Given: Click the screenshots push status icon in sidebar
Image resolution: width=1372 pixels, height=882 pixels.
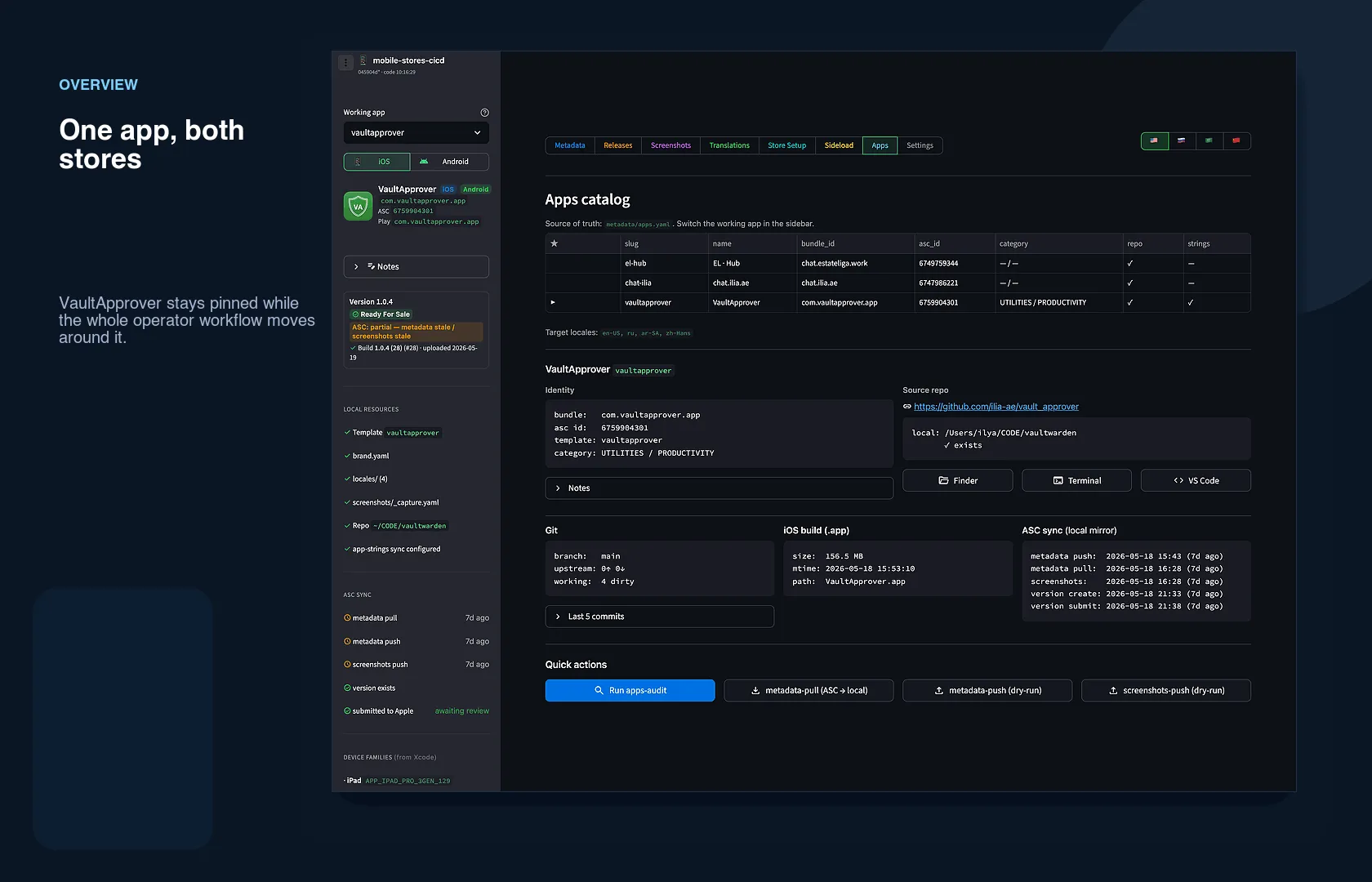Looking at the screenshot, I should (x=347, y=665).
